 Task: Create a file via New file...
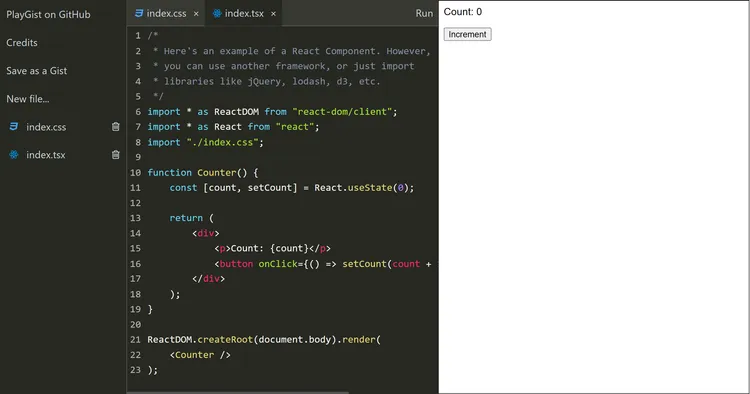[x=28, y=99]
